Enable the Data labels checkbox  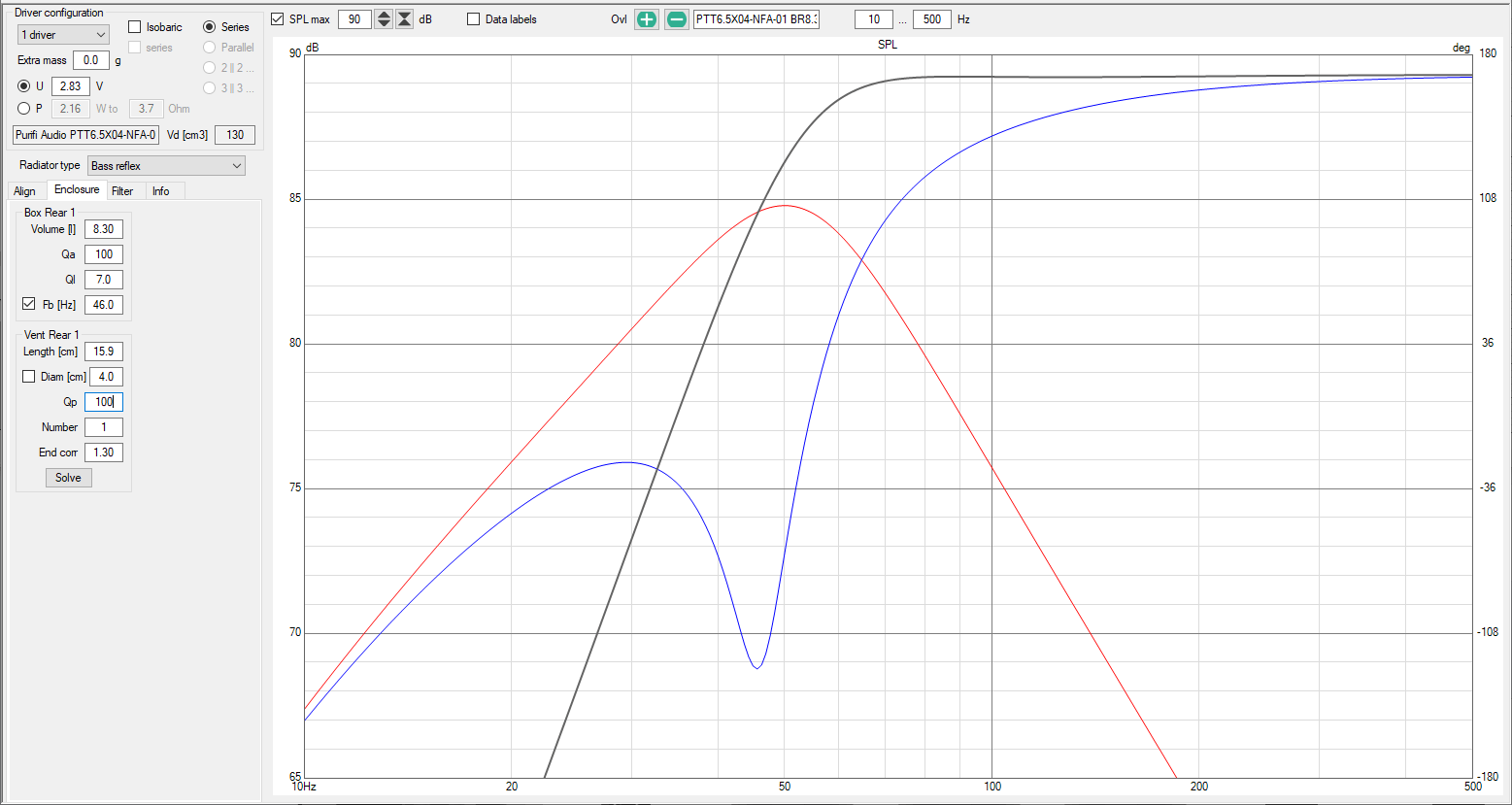474,19
